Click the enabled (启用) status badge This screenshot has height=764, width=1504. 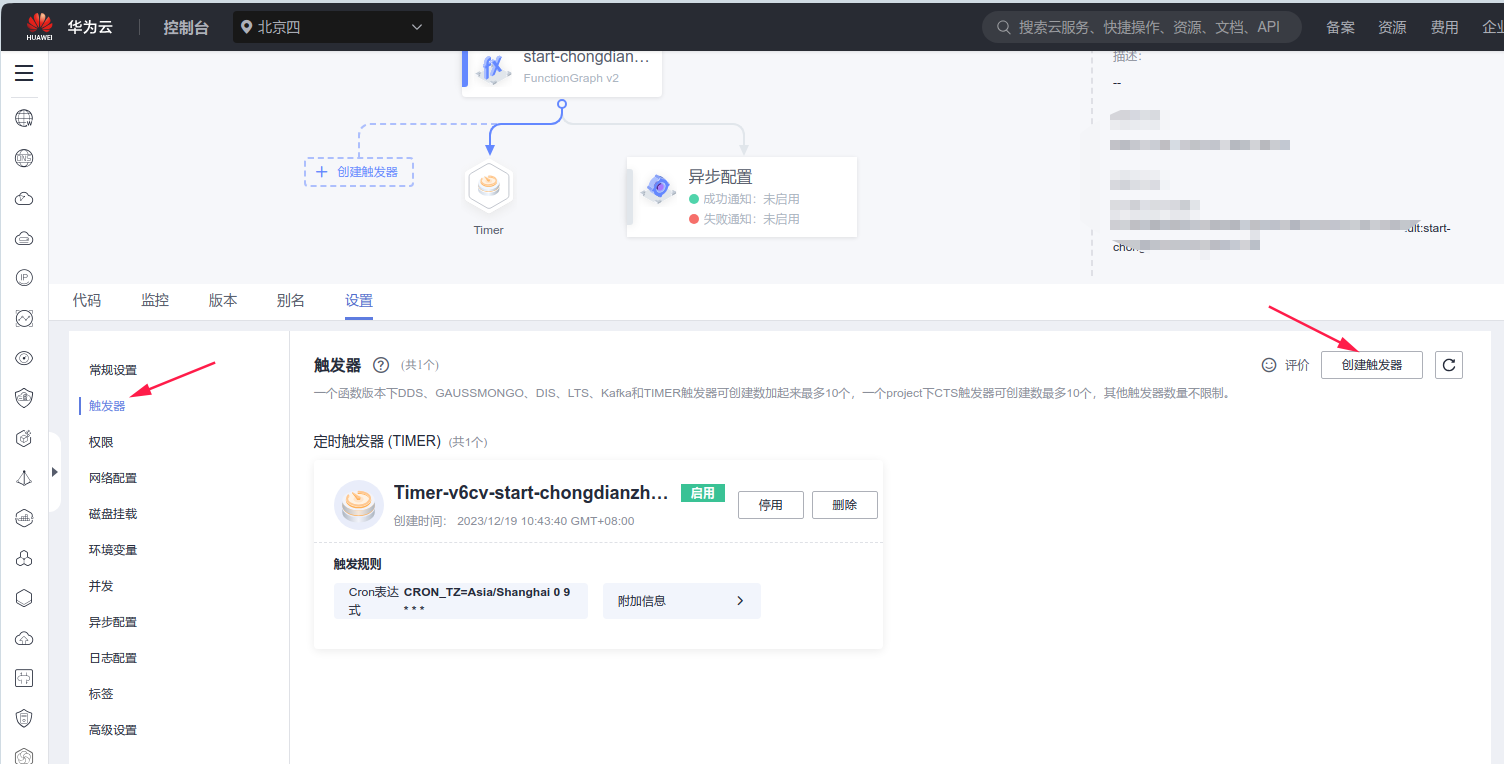[703, 493]
